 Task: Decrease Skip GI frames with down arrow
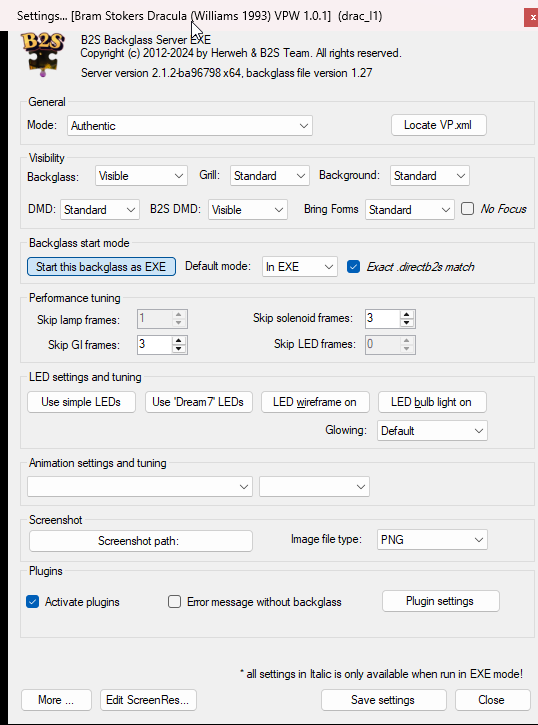pos(178,349)
